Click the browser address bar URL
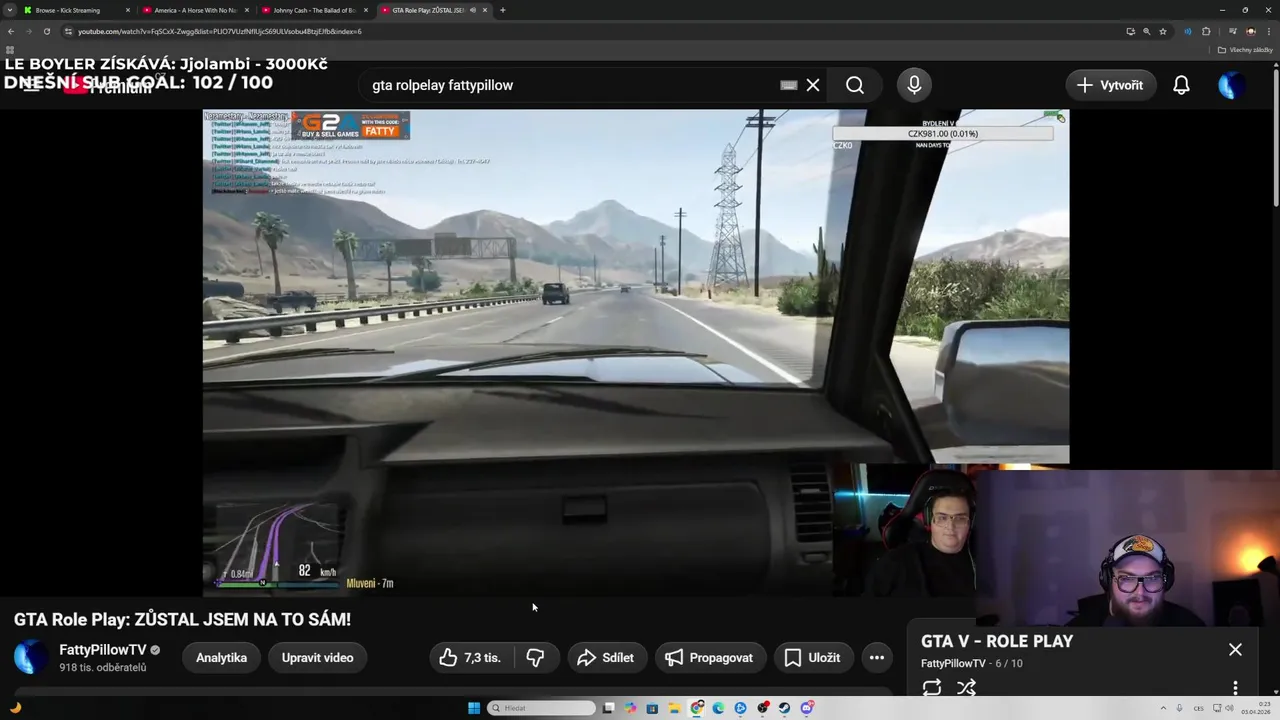 (x=220, y=31)
